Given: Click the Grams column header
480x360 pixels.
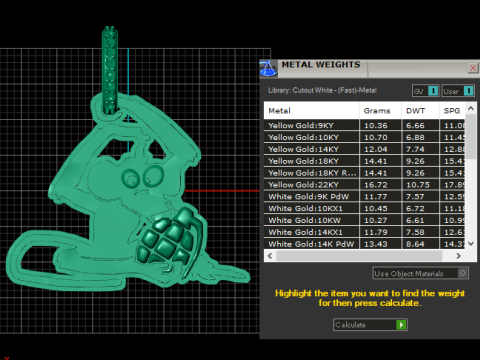Looking at the screenshot, I should click(x=380, y=111).
